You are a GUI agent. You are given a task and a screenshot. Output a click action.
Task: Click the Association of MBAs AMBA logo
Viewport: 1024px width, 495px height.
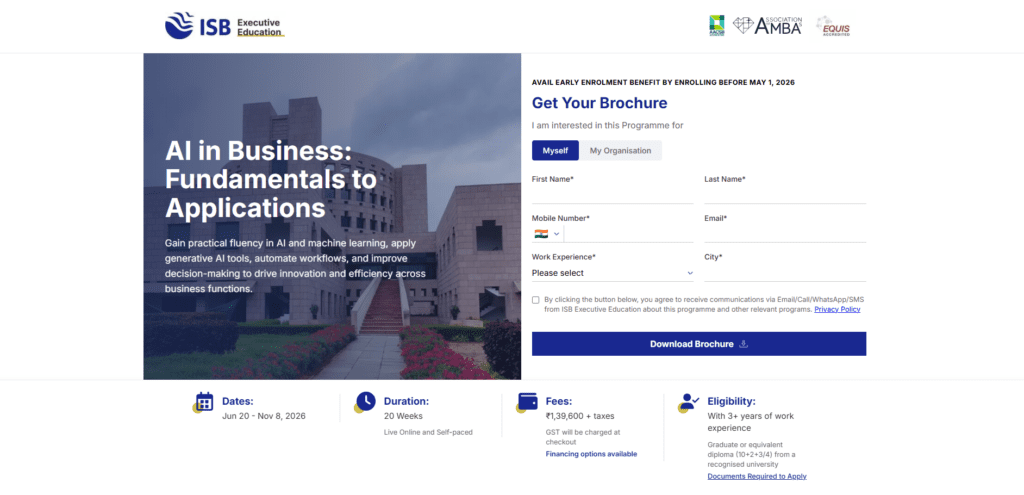click(x=767, y=26)
